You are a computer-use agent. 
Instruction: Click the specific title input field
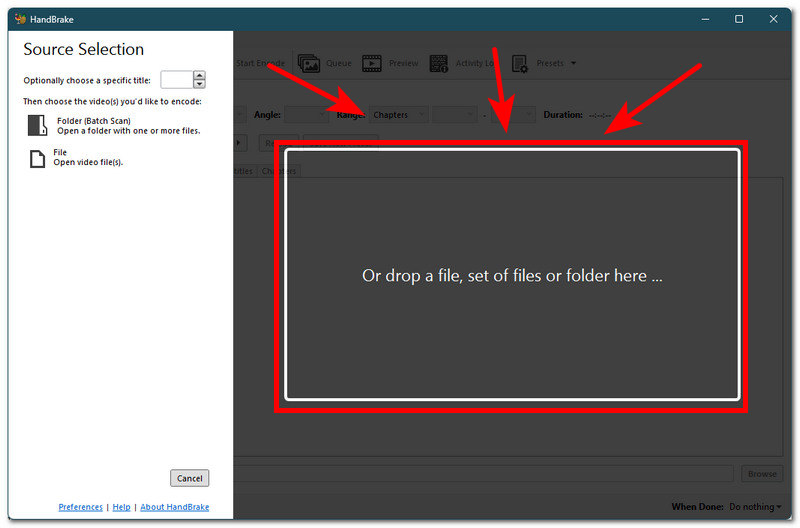[176, 80]
